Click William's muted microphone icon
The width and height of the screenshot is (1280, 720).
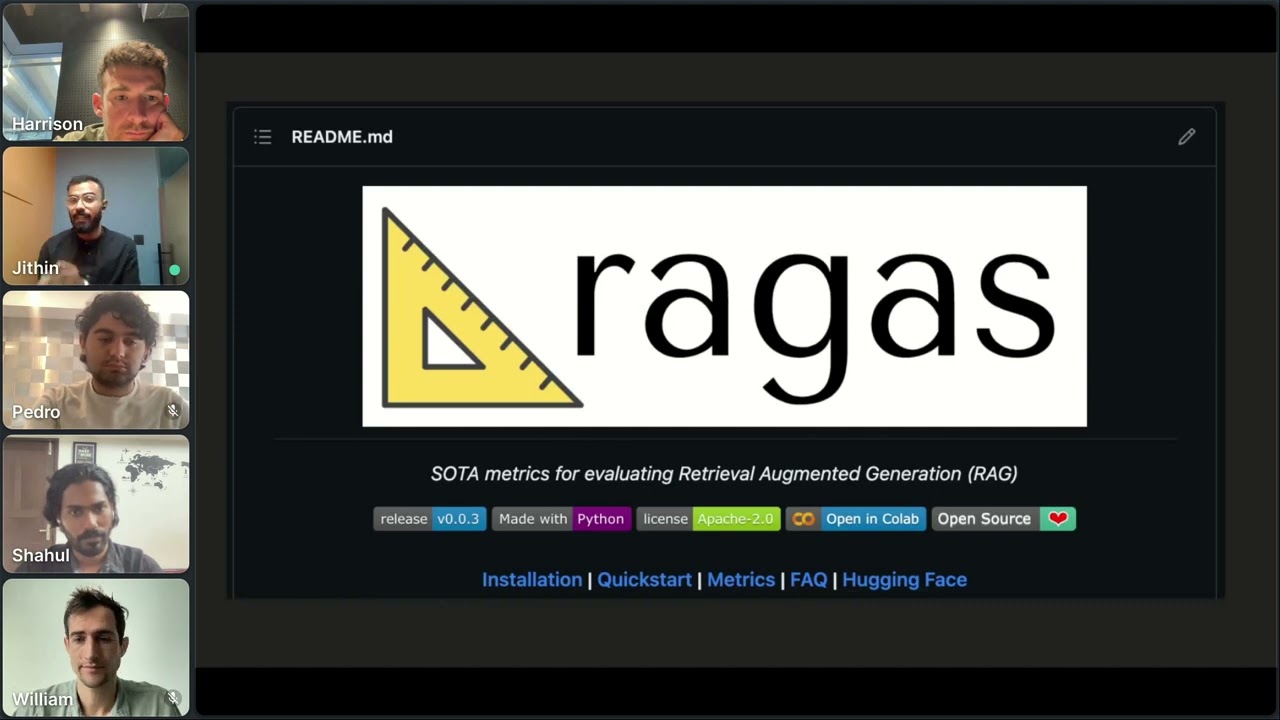tap(173, 698)
